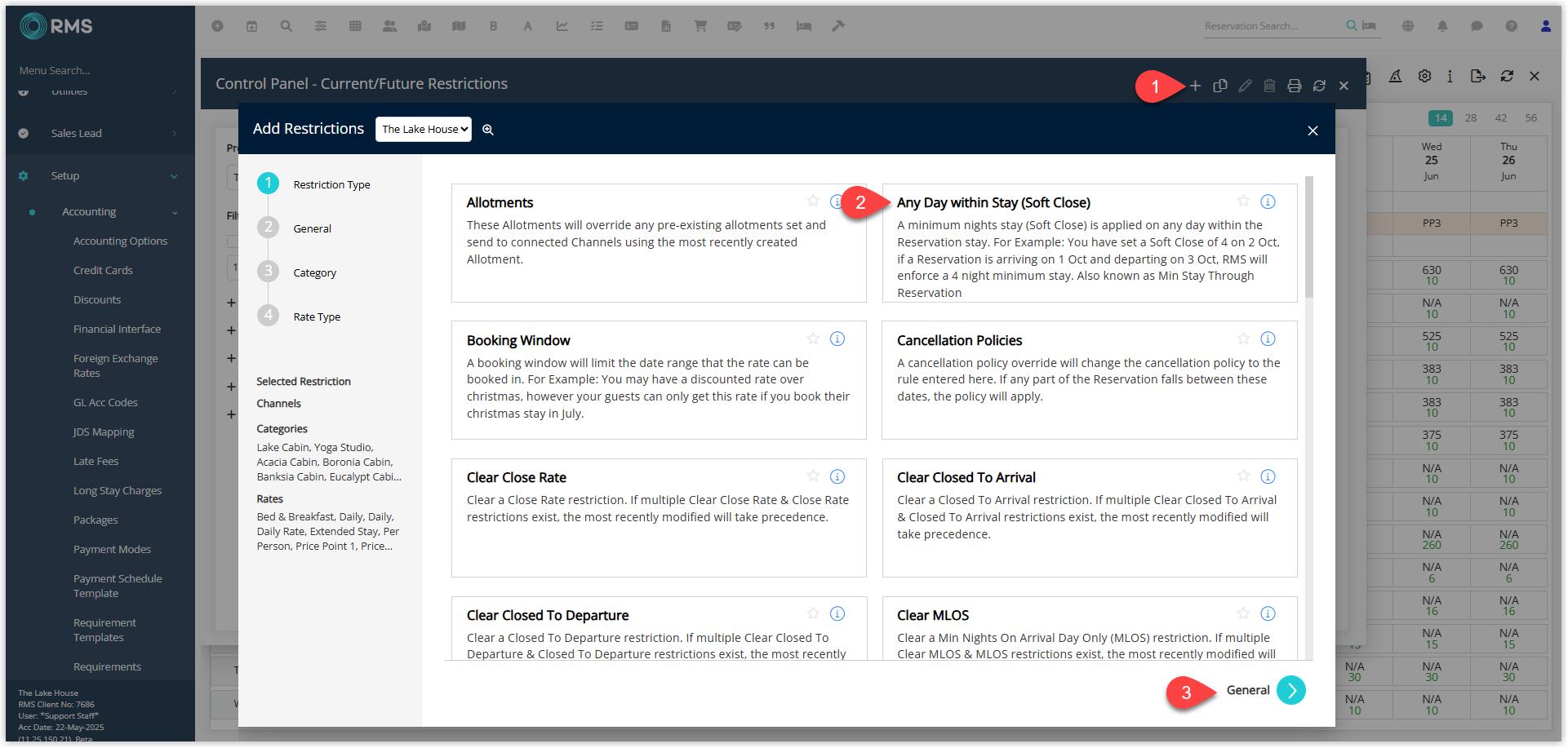Screen dimensions: 1568x748
Task: Open Foreign Exchange Rates in sidebar
Action: coord(115,365)
